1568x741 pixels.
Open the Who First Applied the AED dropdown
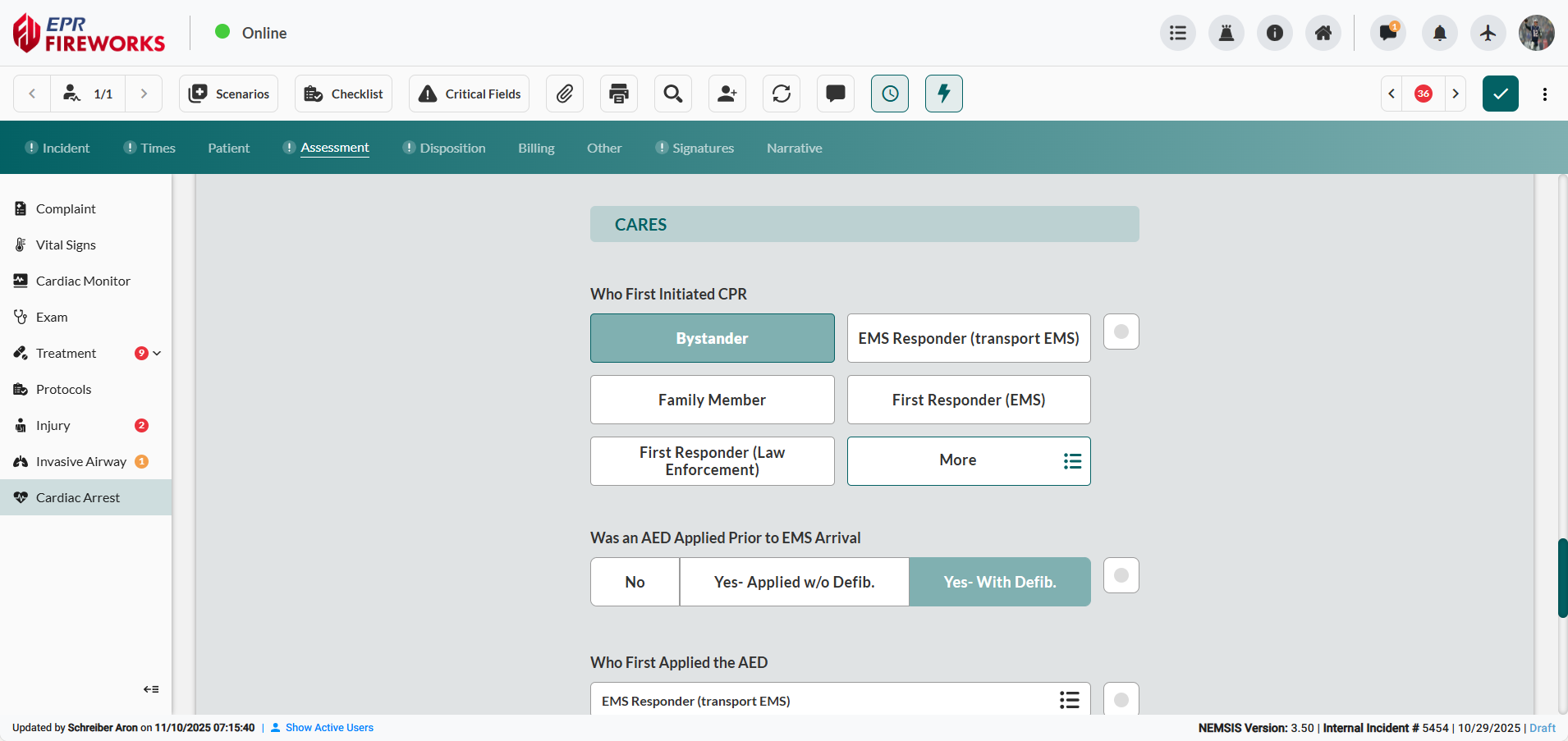pos(840,700)
